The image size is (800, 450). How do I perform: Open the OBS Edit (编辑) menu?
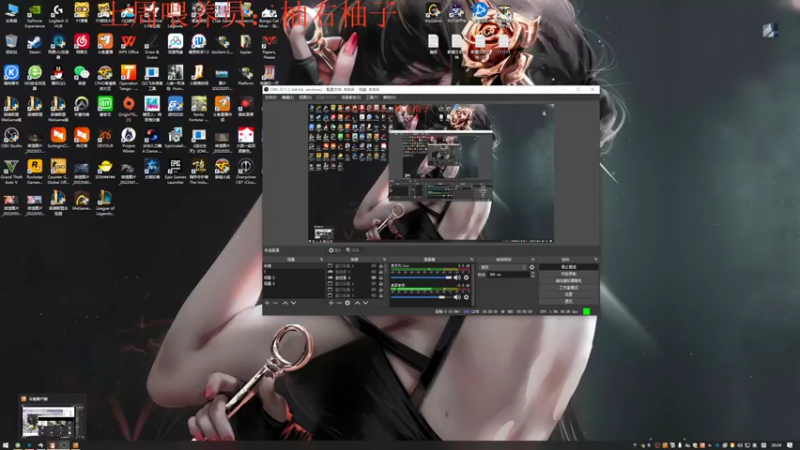[x=288, y=97]
